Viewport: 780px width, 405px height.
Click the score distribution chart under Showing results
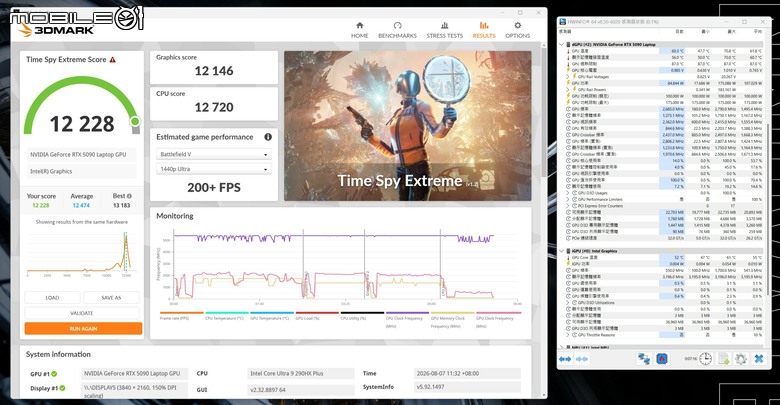(x=80, y=253)
